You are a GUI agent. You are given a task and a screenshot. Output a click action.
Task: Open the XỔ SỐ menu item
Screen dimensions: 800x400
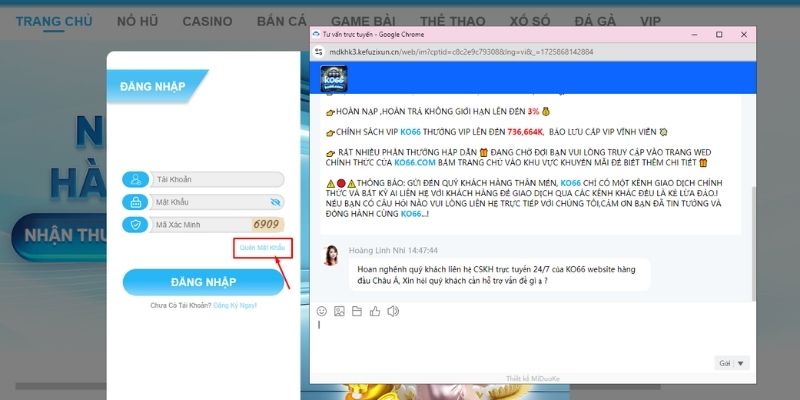click(x=530, y=21)
